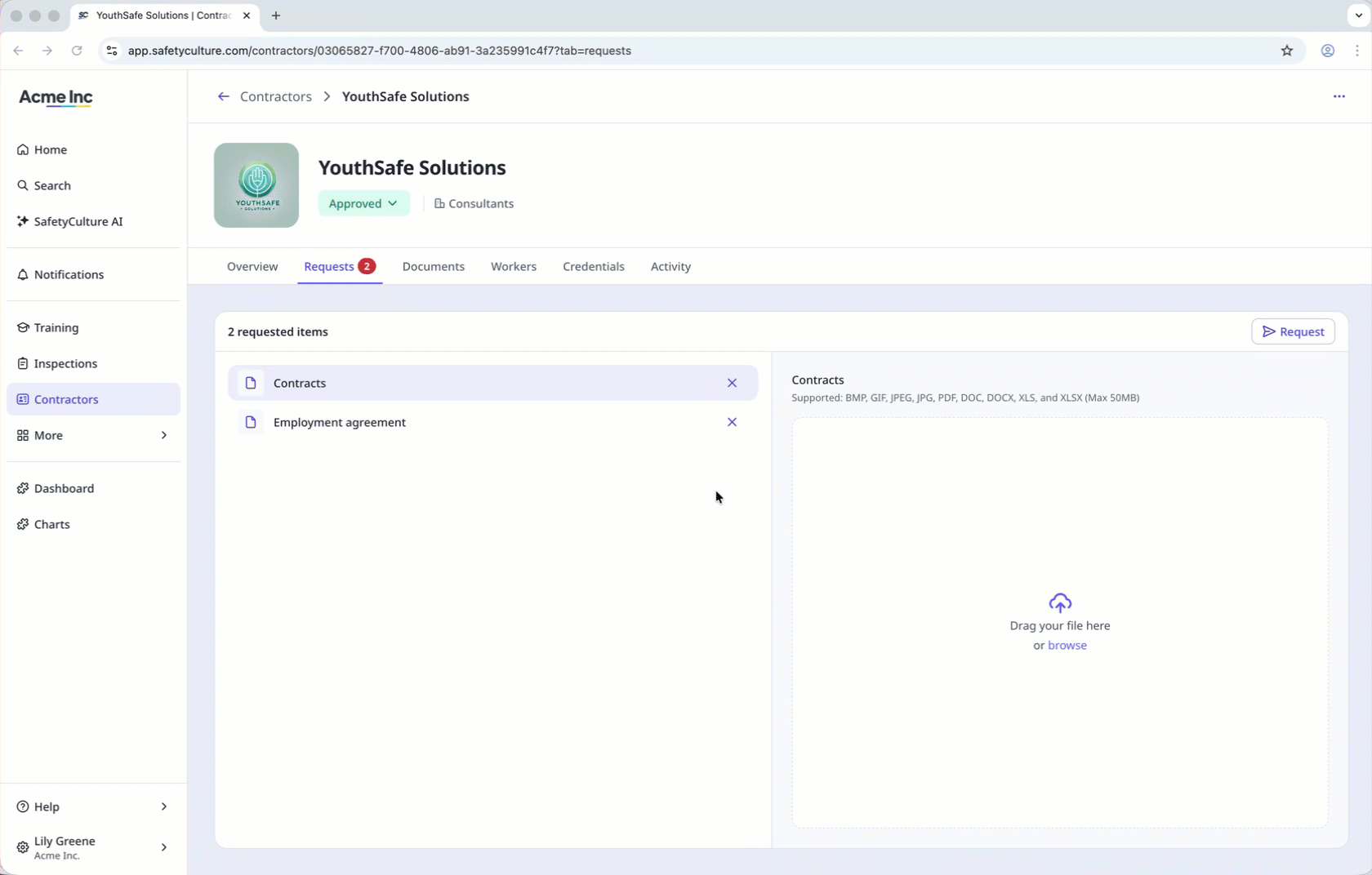Click the Requests badge showing 2
Screen dimensions: 1372x875
(x=367, y=266)
